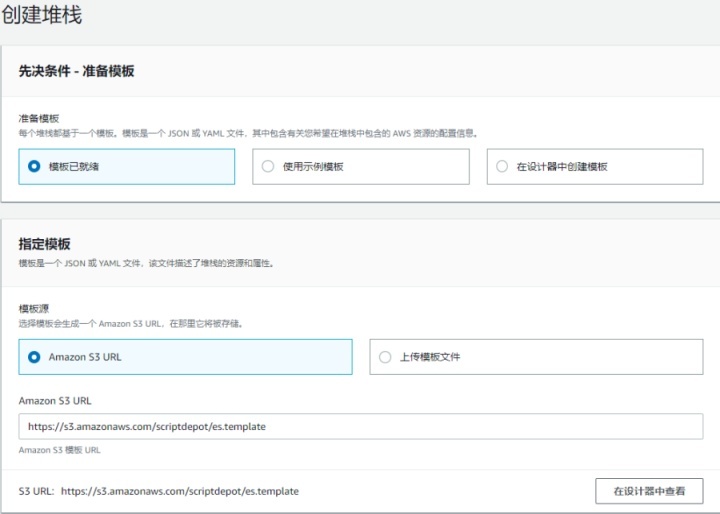The height and width of the screenshot is (514, 720).
Task: Click description about JSON 或 YAML 文件 under 准备模板
Action: click(248, 133)
